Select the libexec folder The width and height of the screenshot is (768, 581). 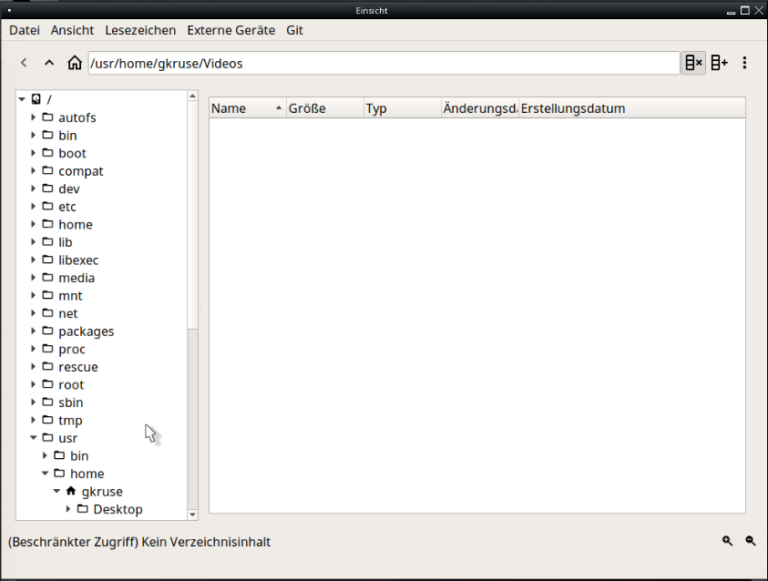(x=78, y=260)
